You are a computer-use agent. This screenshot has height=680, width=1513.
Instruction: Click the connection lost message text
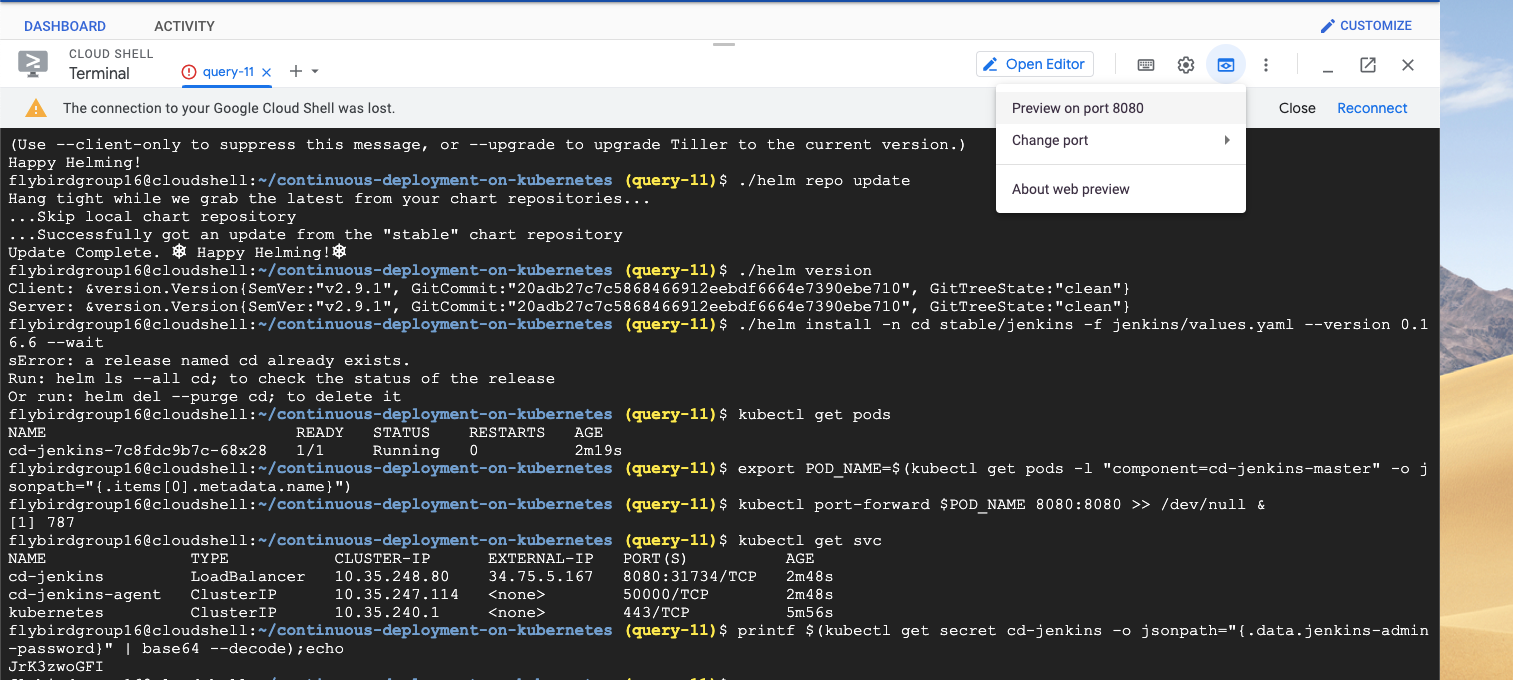(229, 108)
